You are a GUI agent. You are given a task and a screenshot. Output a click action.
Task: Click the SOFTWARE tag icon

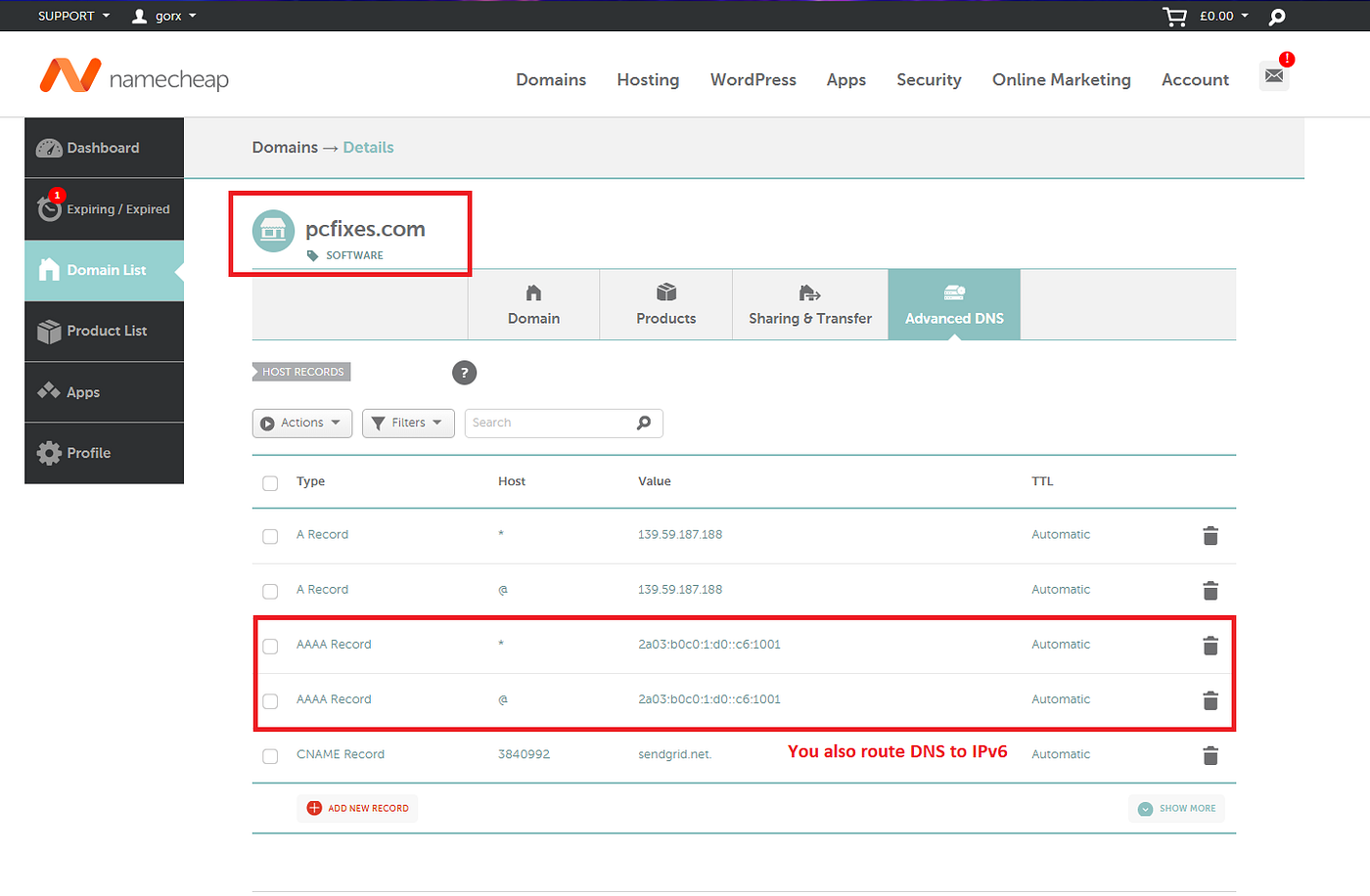pos(312,255)
